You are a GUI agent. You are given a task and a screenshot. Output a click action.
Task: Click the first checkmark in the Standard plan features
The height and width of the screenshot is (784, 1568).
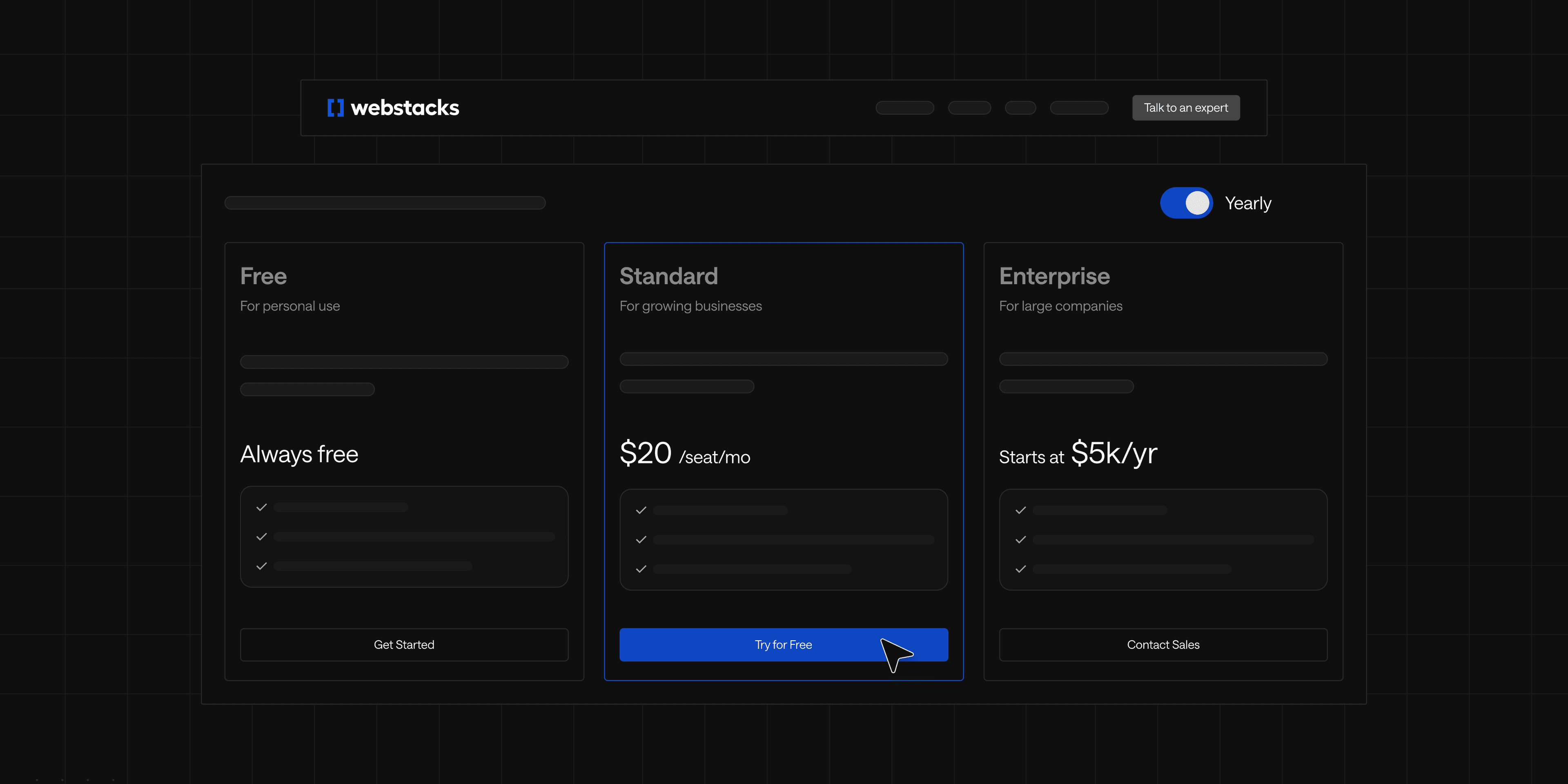[641, 510]
